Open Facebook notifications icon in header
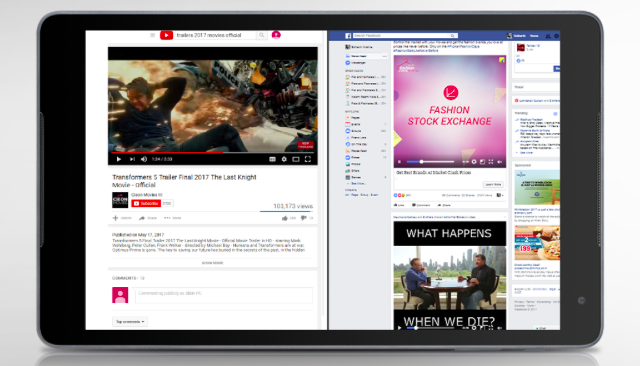 (x=556, y=36)
